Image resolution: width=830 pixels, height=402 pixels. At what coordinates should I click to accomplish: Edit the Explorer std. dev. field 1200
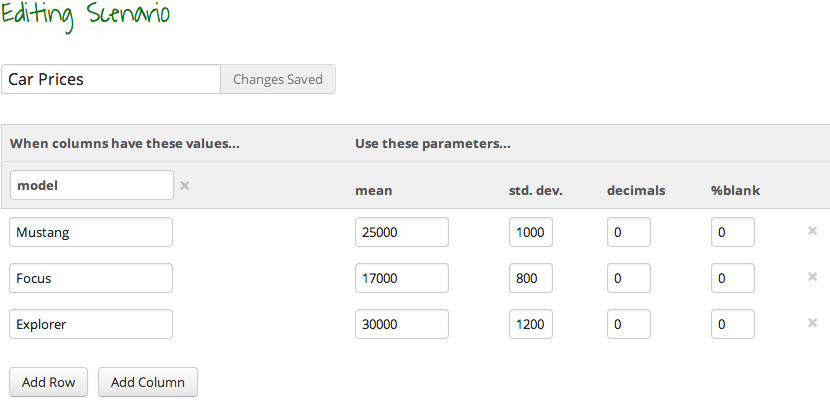pyautogui.click(x=531, y=324)
